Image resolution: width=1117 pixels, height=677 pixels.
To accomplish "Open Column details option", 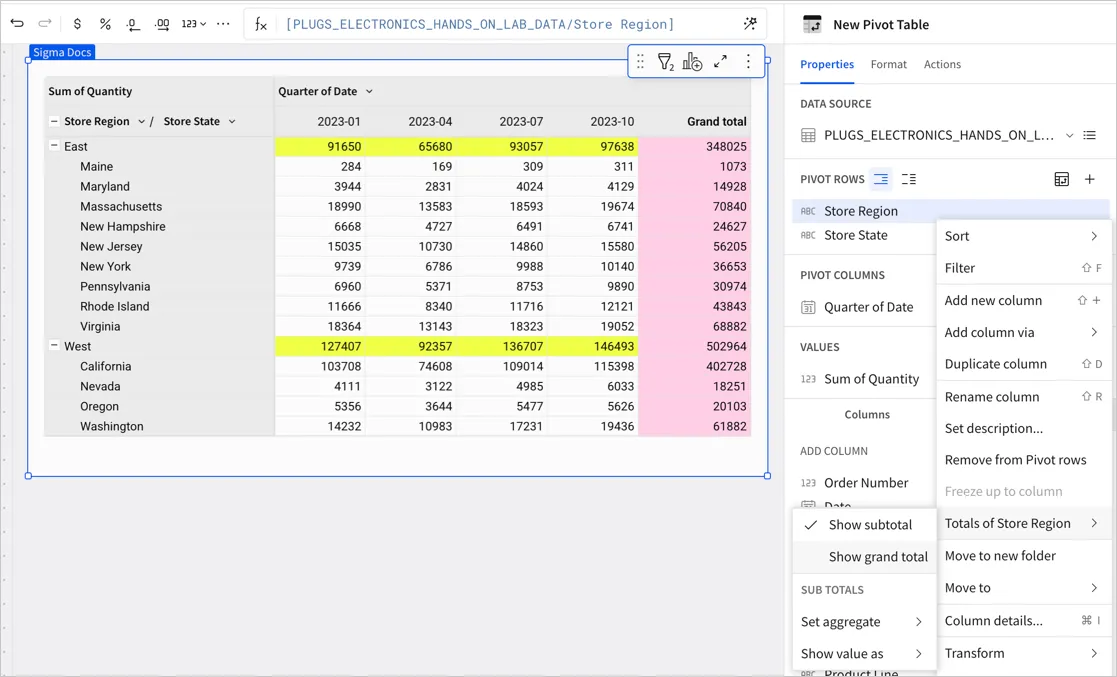I will click(1023, 621).
